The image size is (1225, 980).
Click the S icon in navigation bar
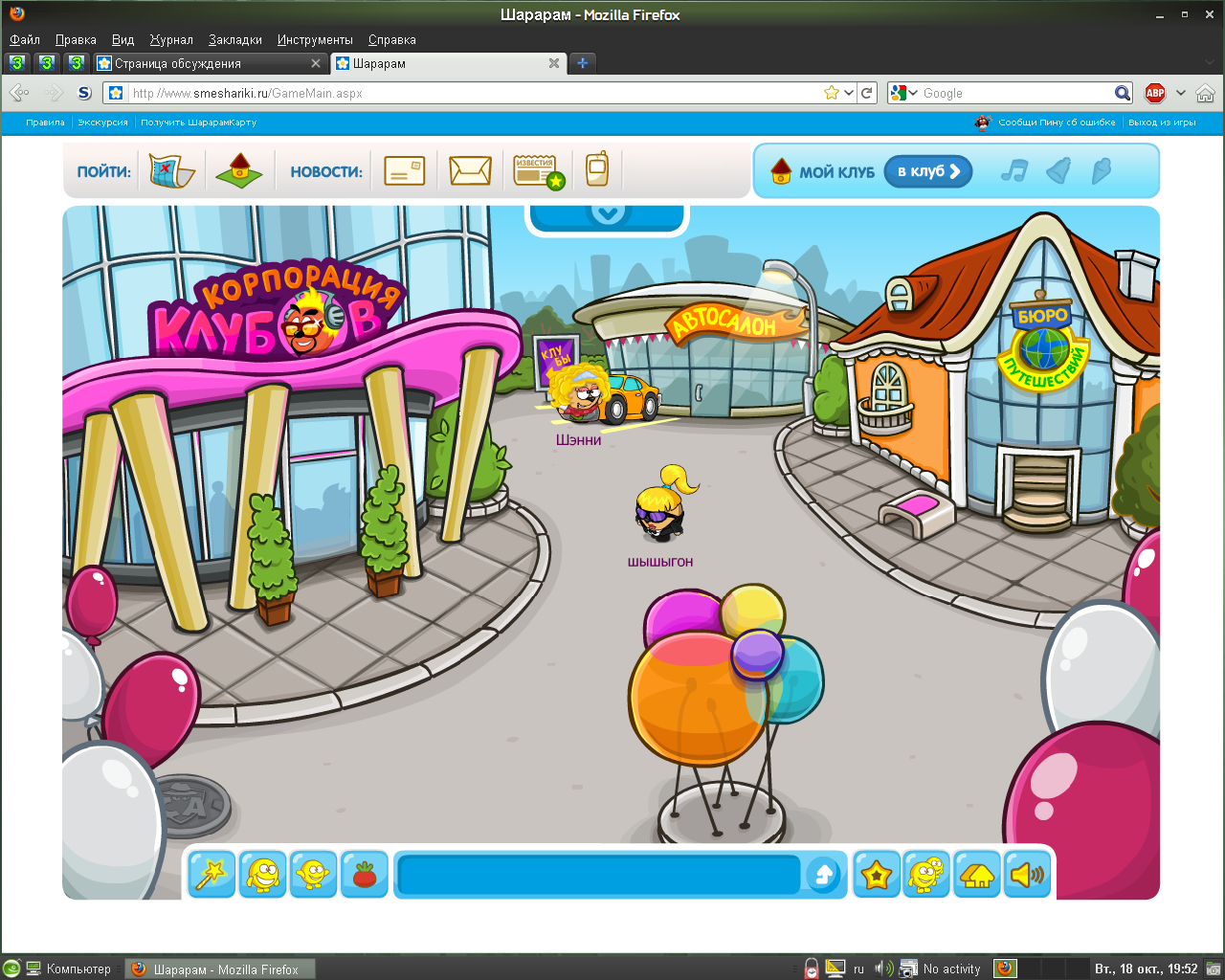tap(84, 93)
